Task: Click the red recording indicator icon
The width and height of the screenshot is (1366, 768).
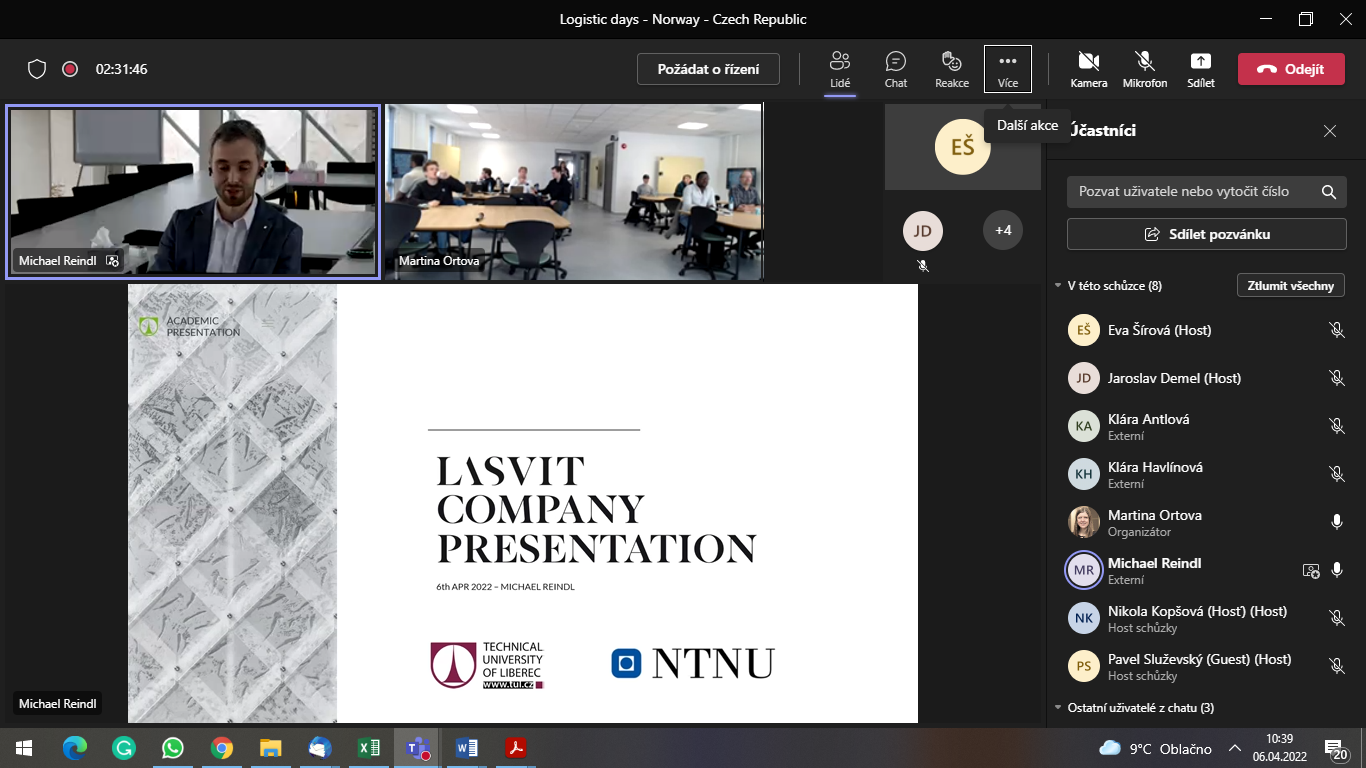Action: click(x=70, y=69)
